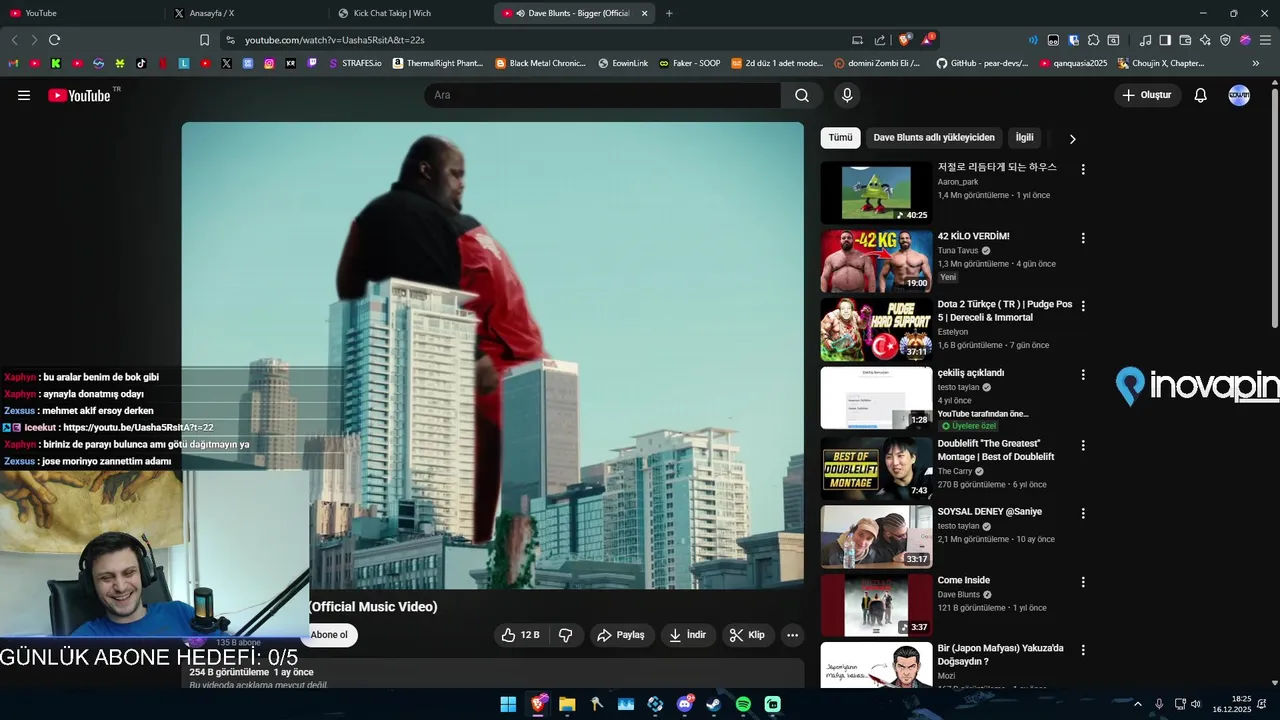Open options for 'Come Inside' video

[x=1082, y=582]
